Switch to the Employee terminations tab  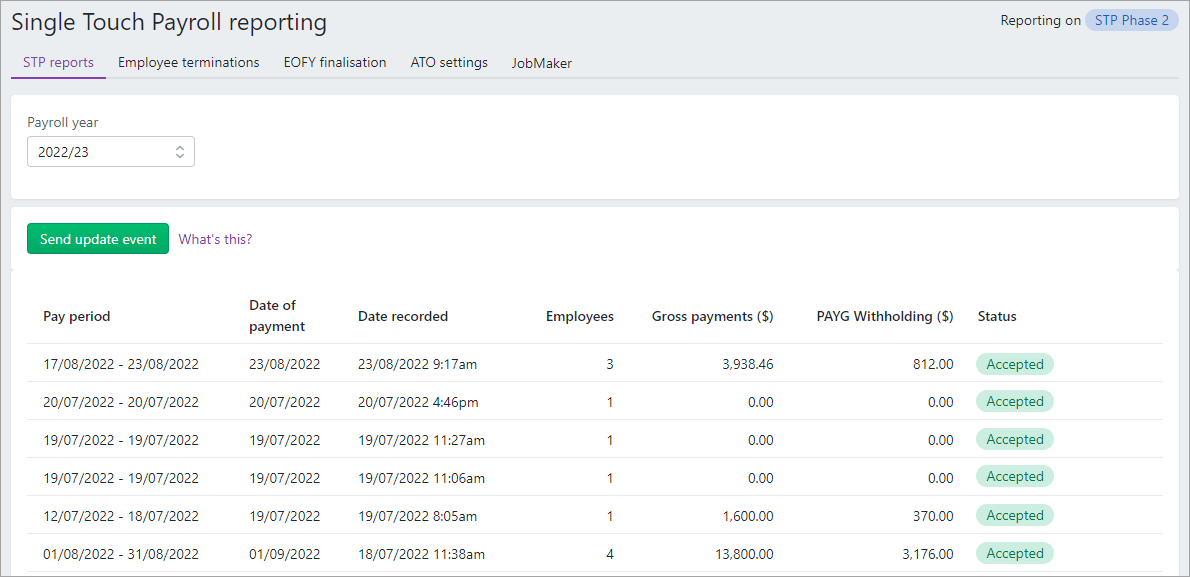point(188,62)
